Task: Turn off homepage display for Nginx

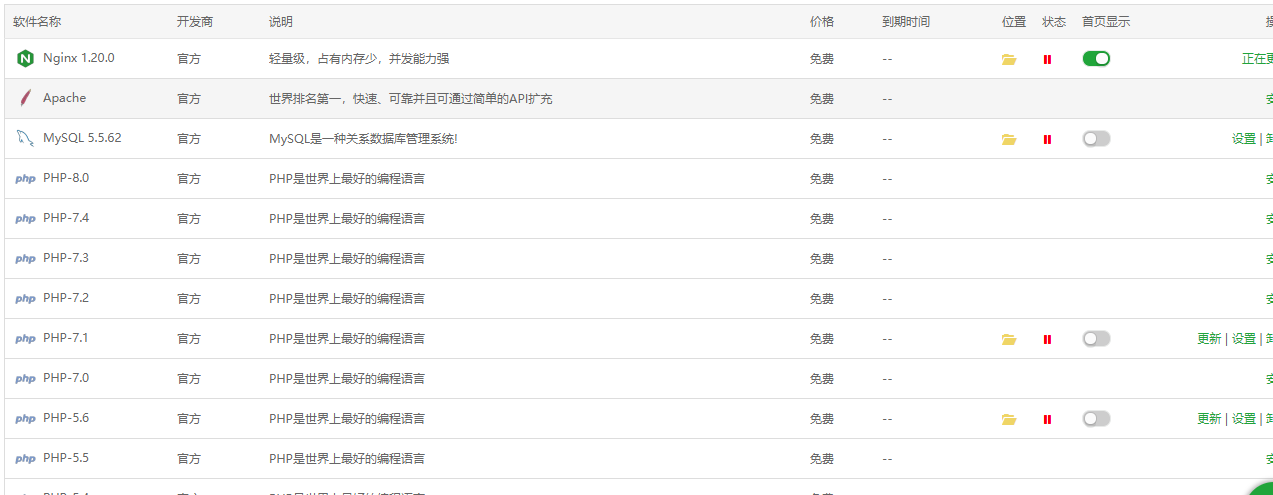Action: (x=1096, y=59)
